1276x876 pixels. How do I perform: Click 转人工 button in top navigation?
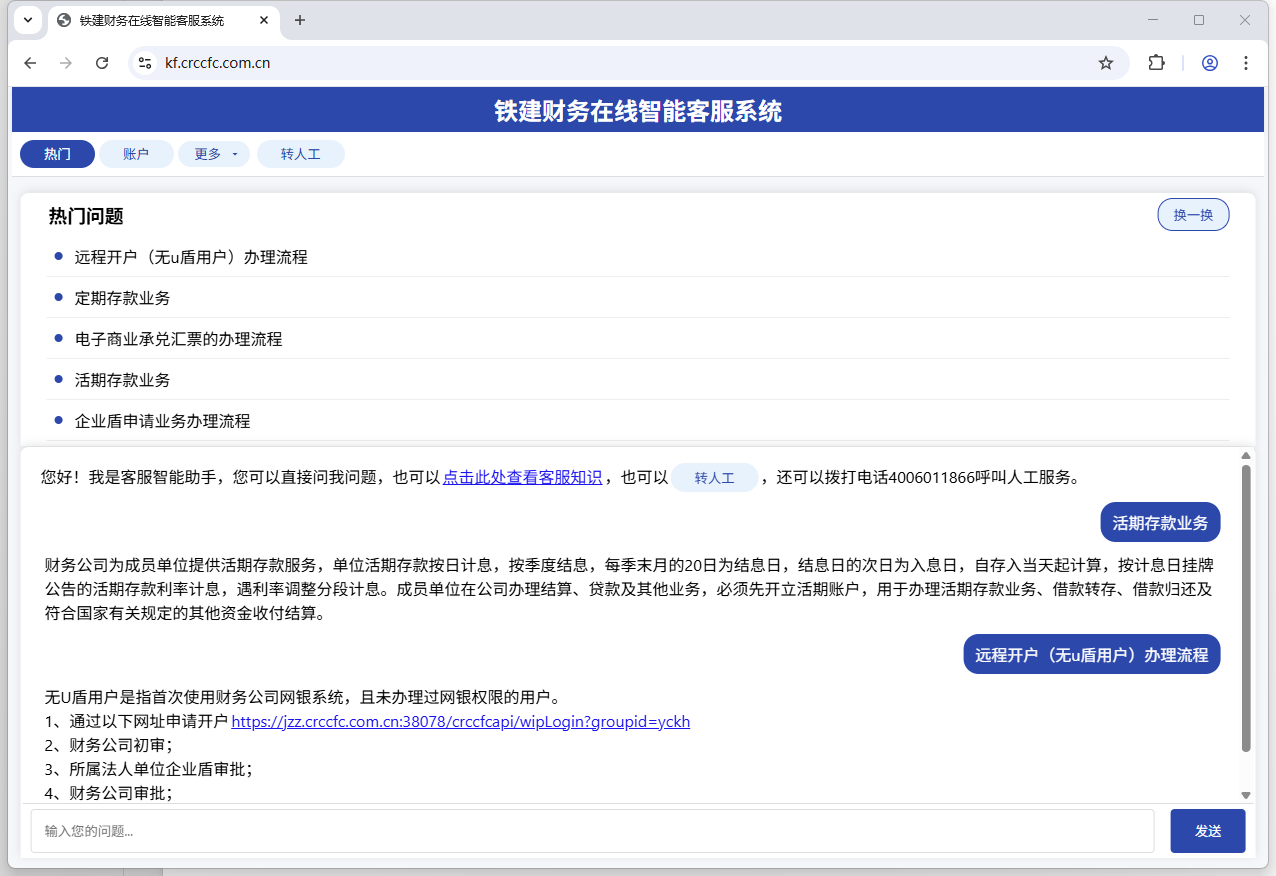[x=300, y=154]
